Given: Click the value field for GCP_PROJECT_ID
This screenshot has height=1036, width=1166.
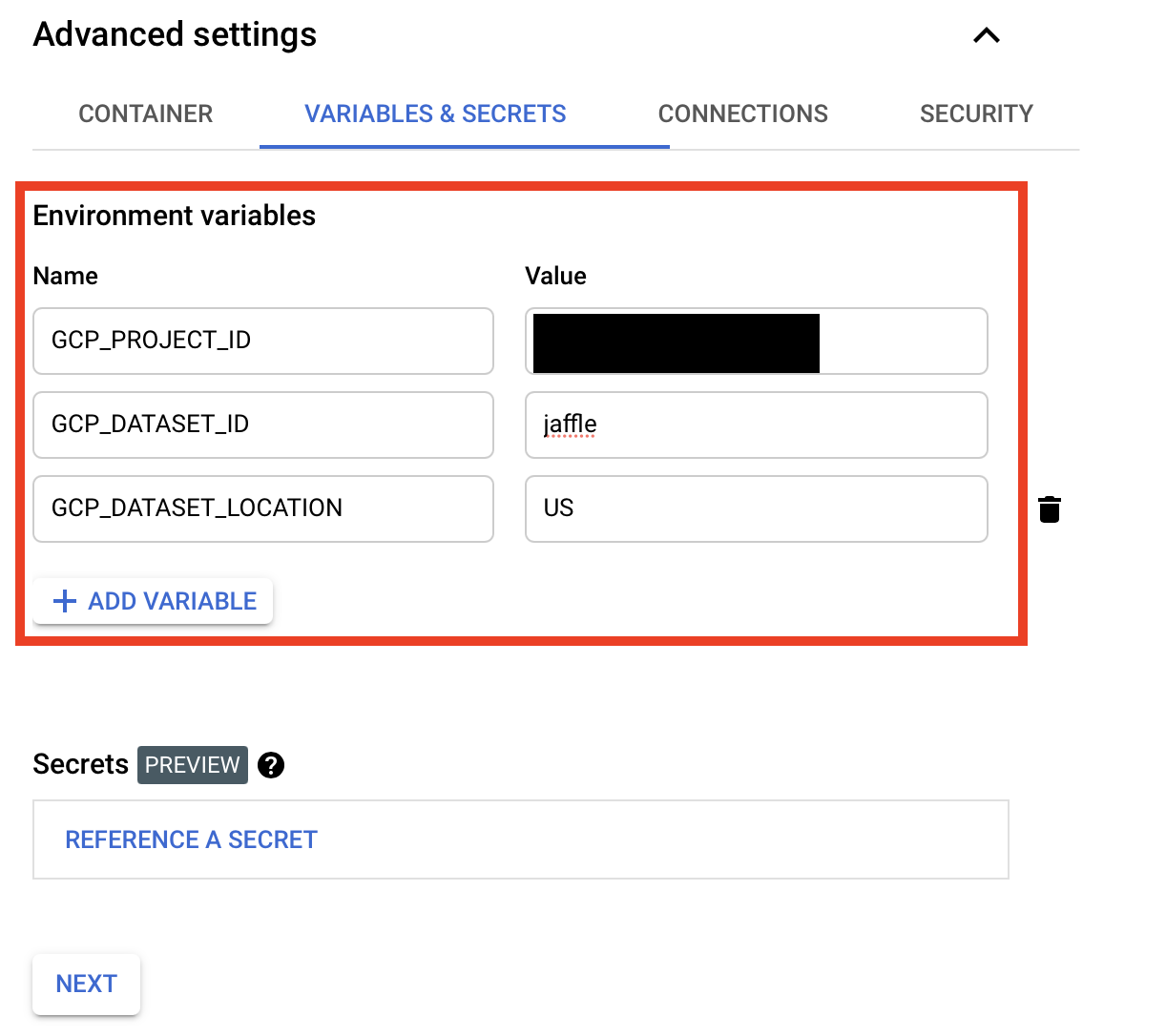Looking at the screenshot, I should tap(757, 341).
